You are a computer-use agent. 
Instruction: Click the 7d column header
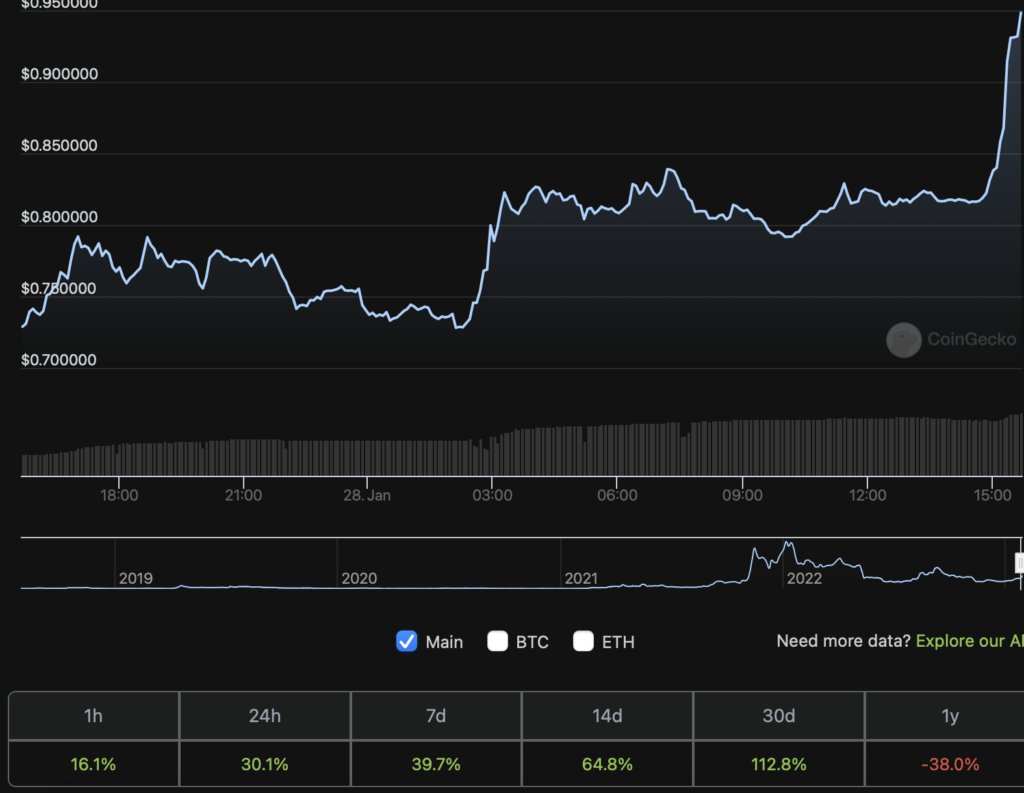(x=436, y=716)
